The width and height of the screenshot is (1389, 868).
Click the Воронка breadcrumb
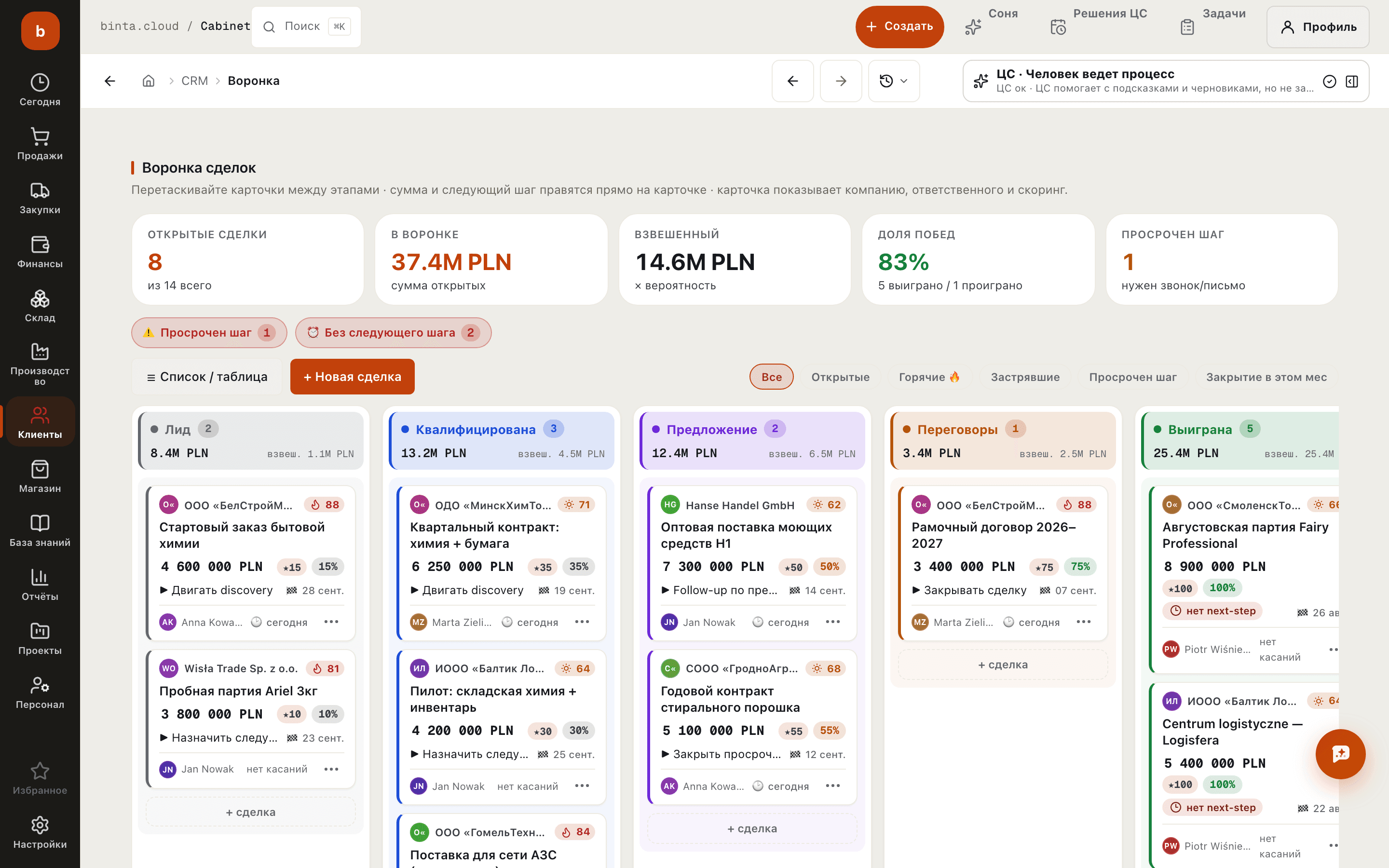(x=254, y=81)
